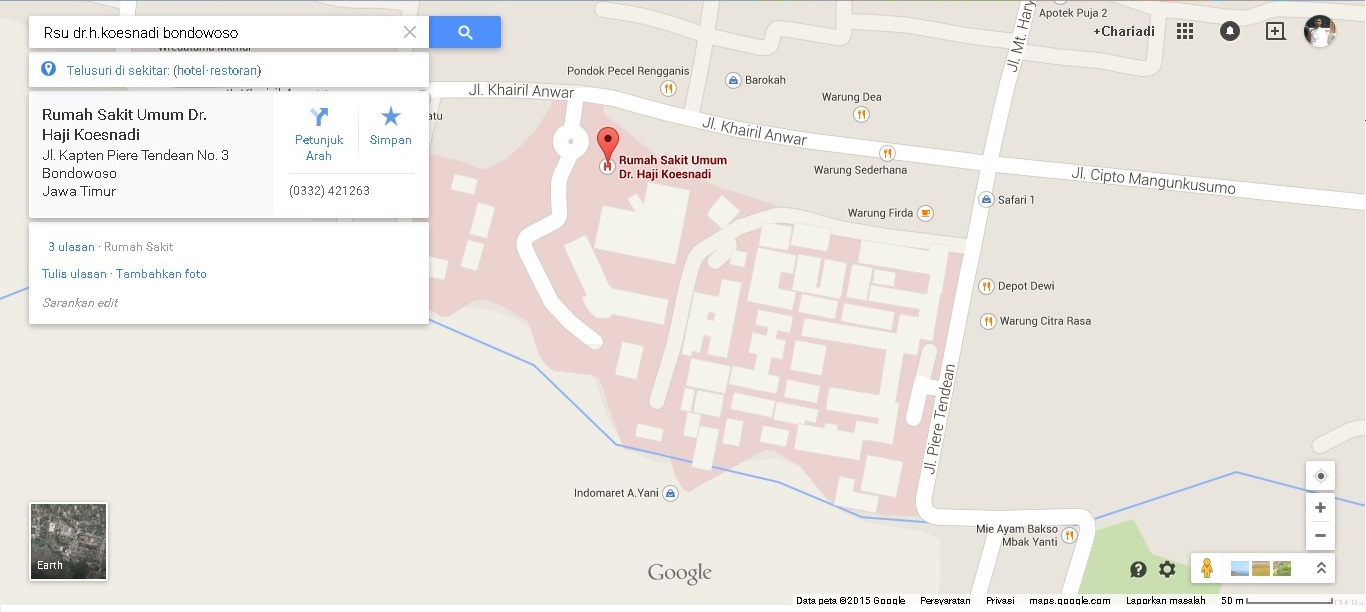
Task: Clear the search box with X
Action: coord(410,32)
